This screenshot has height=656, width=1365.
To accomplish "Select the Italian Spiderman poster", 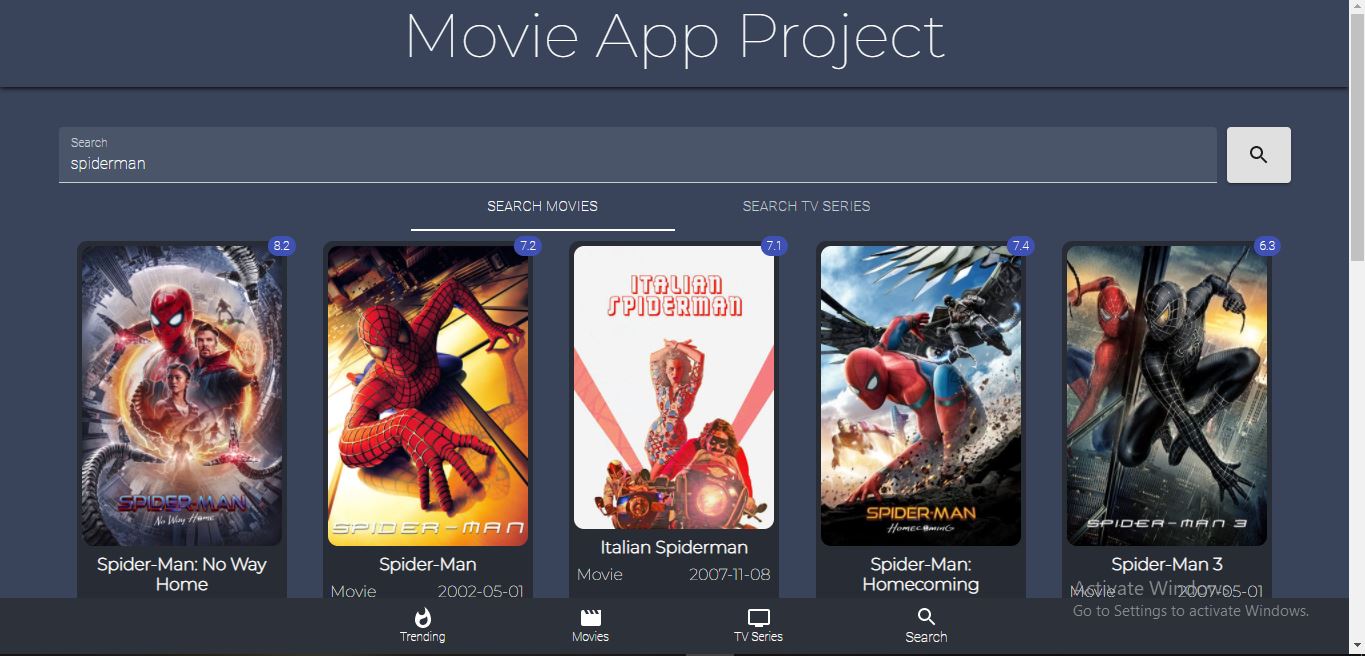I will coord(674,387).
